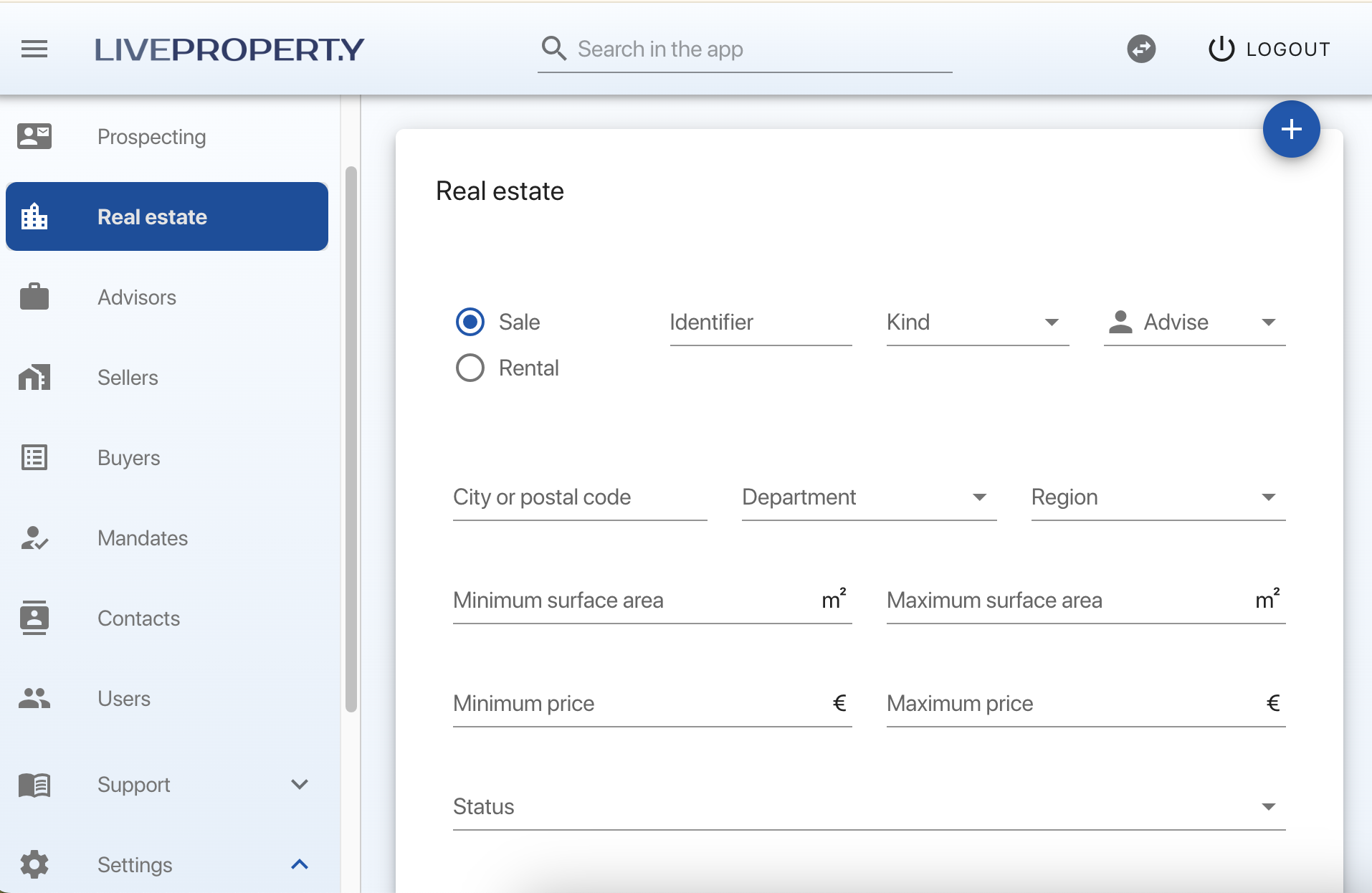1372x893 pixels.
Task: Open Contacts from the sidebar
Action: 138,619
